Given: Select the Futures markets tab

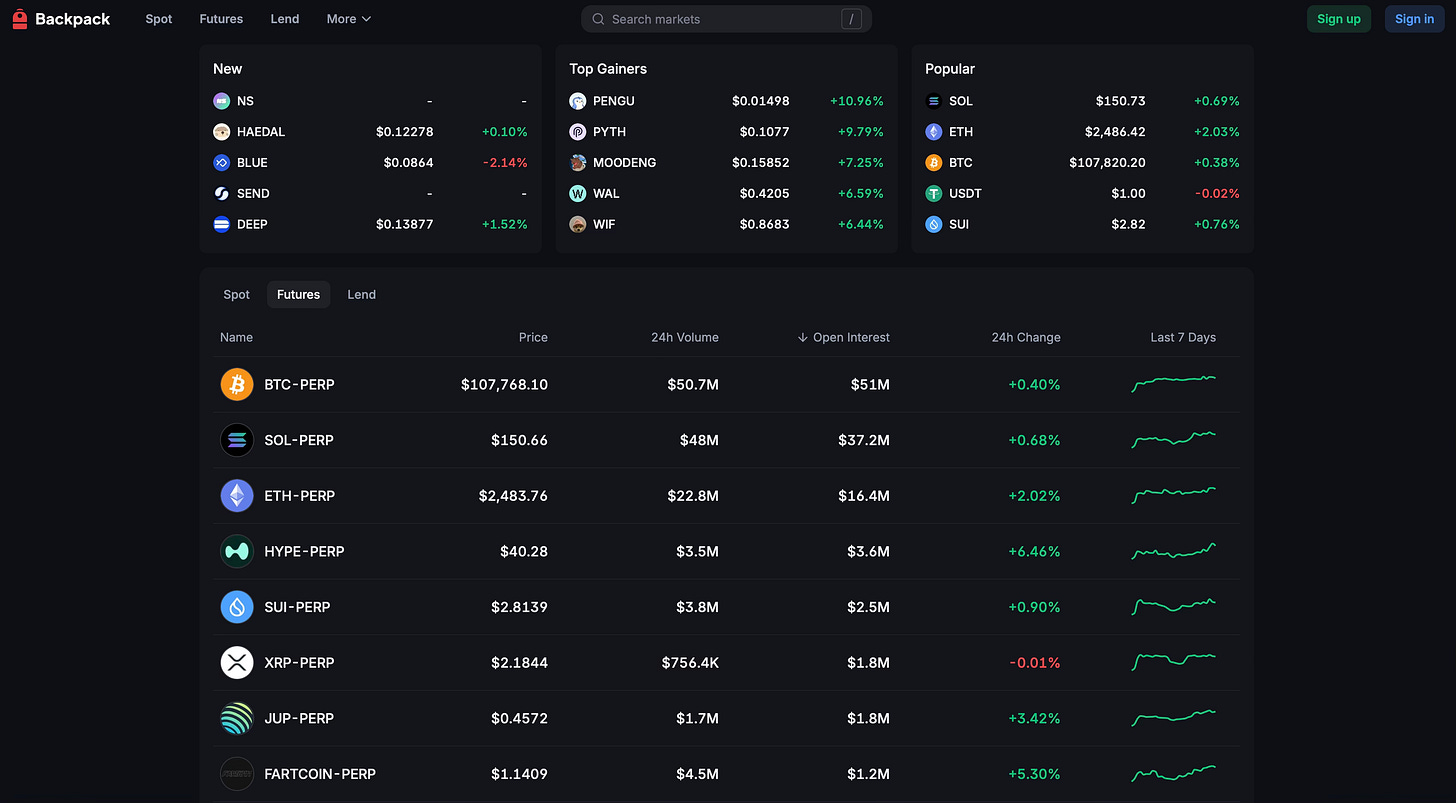Looking at the screenshot, I should [299, 295].
